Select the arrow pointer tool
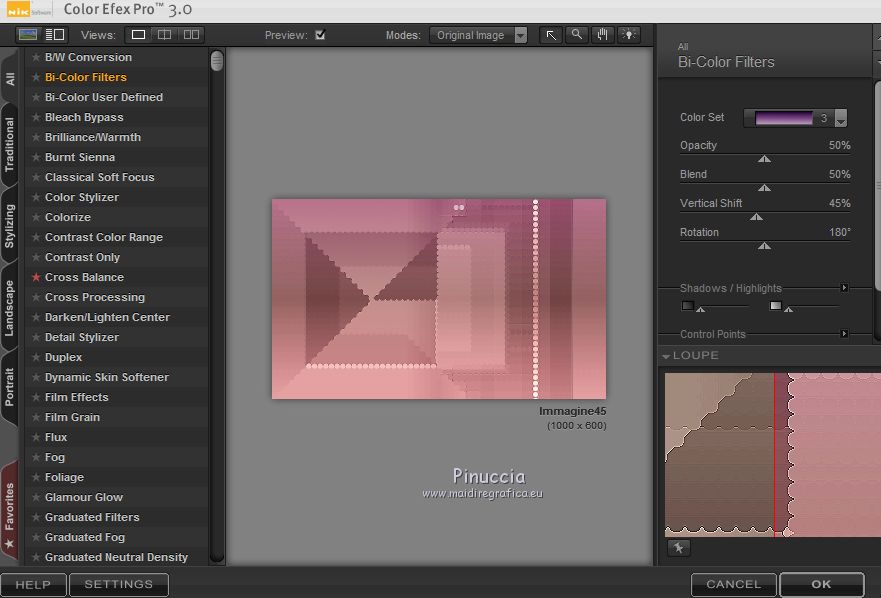This screenshot has width=881, height=598. coord(551,35)
